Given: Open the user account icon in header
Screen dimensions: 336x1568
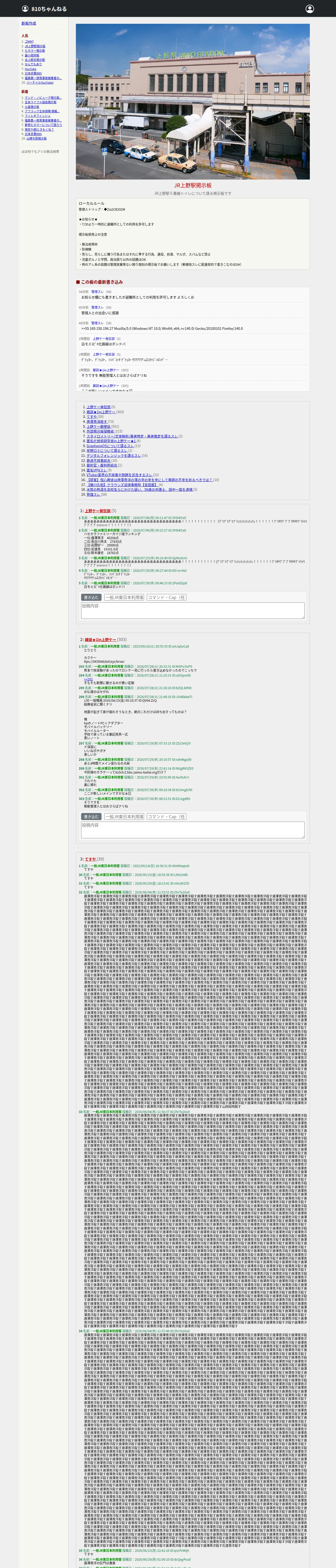Looking at the screenshot, I should [x=310, y=9].
